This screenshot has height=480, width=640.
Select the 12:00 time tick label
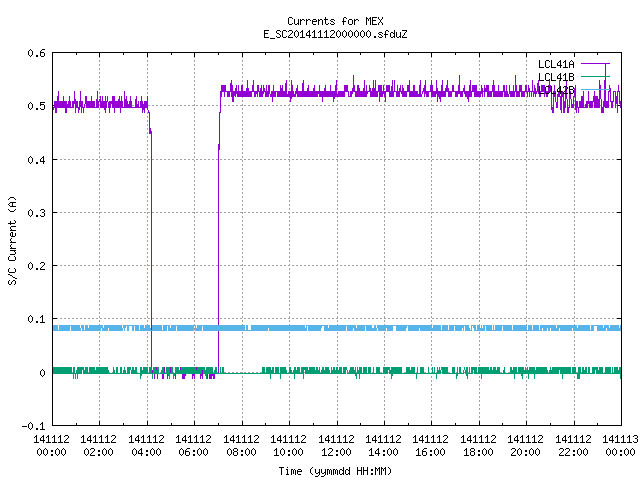click(336, 452)
